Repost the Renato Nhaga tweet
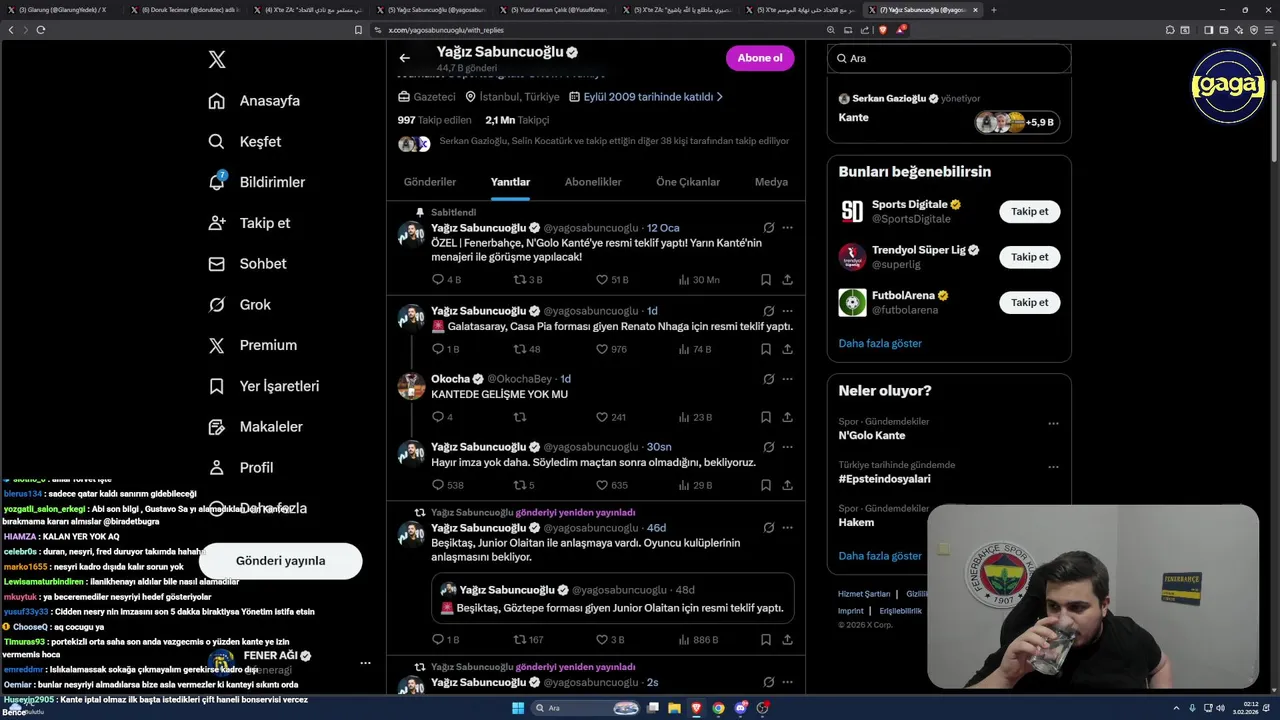1280x720 pixels. click(519, 349)
